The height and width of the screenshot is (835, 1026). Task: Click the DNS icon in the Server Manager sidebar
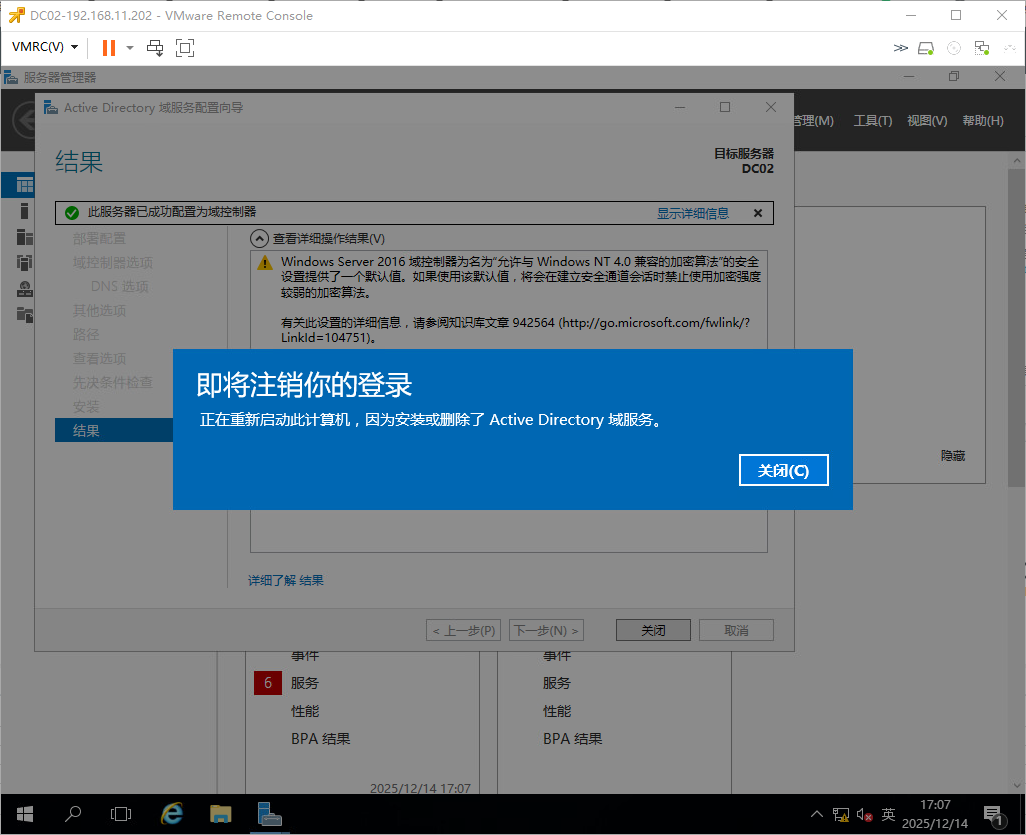point(25,289)
